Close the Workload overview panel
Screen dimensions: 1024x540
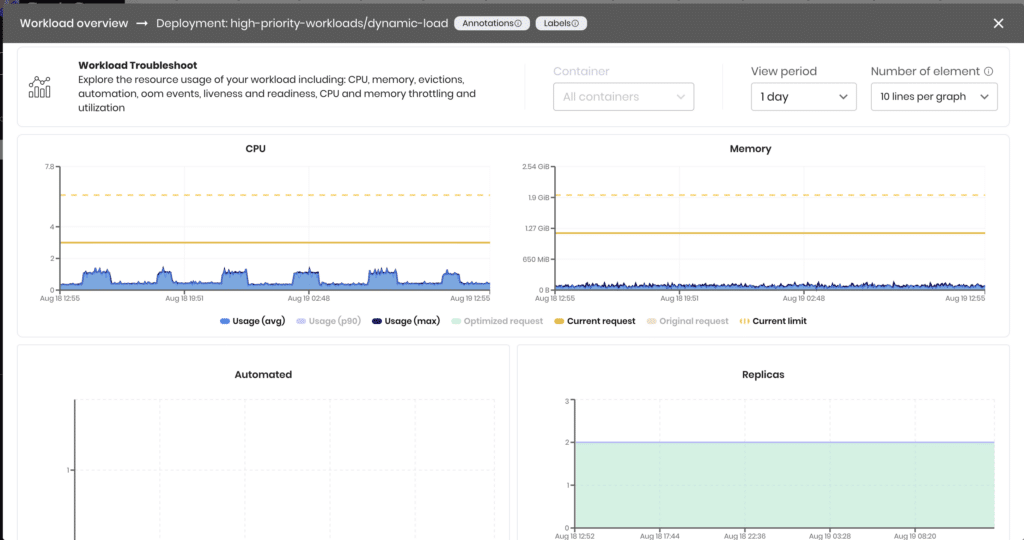coord(997,23)
